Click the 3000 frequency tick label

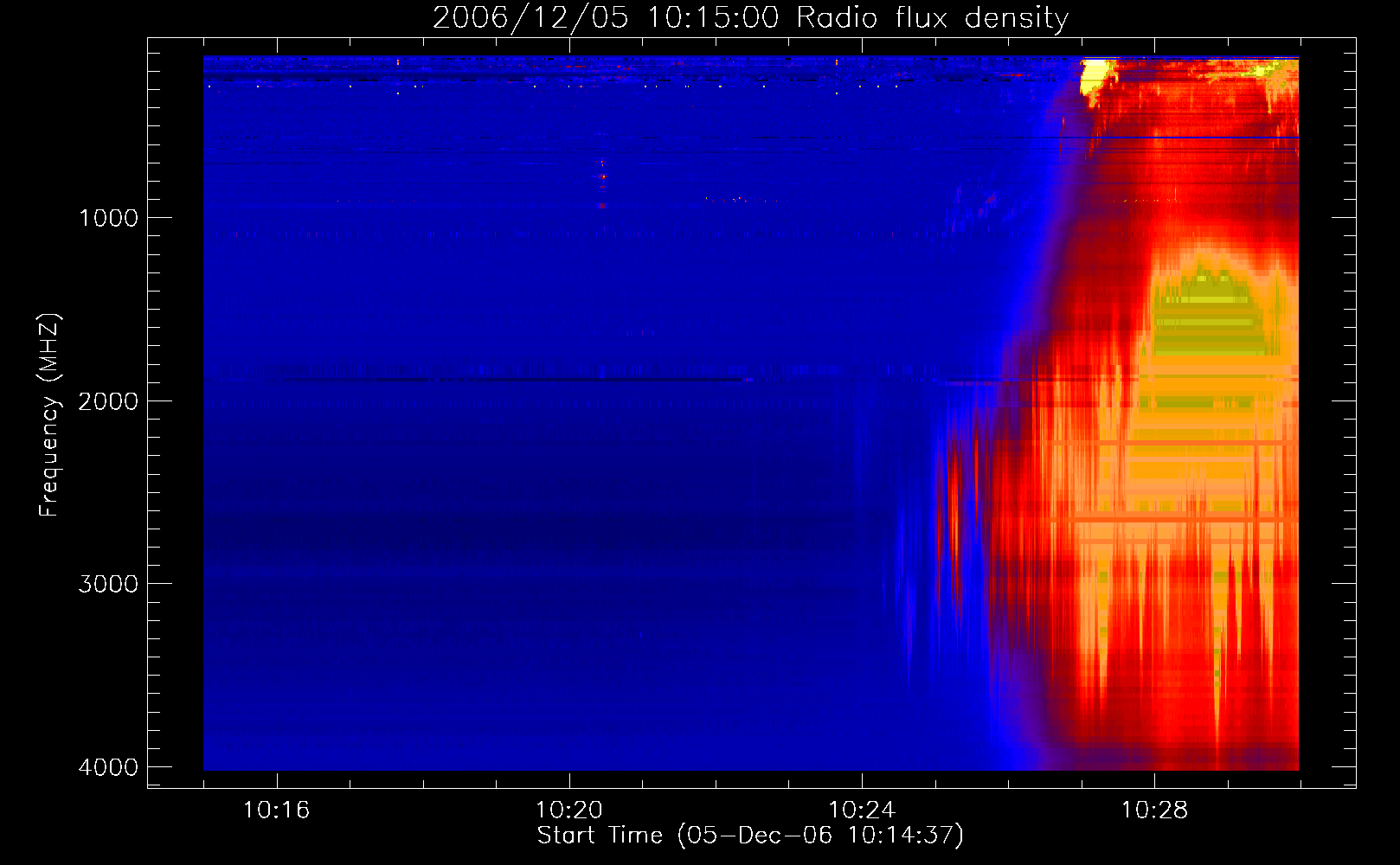(108, 584)
